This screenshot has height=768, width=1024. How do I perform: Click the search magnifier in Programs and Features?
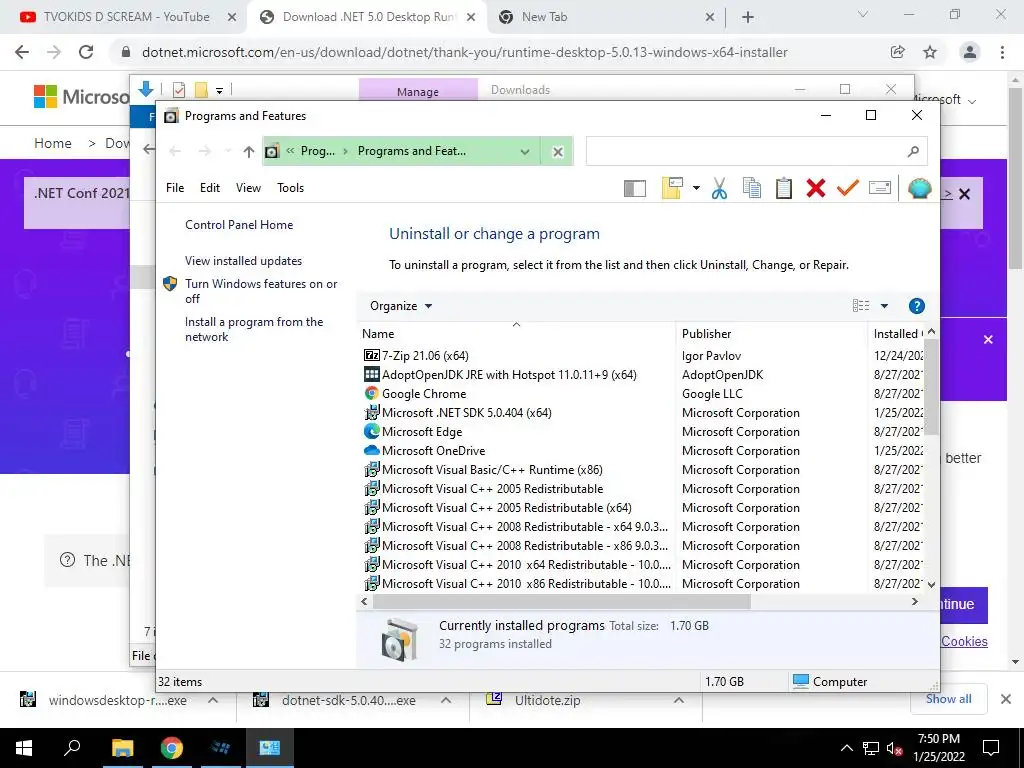[913, 152]
